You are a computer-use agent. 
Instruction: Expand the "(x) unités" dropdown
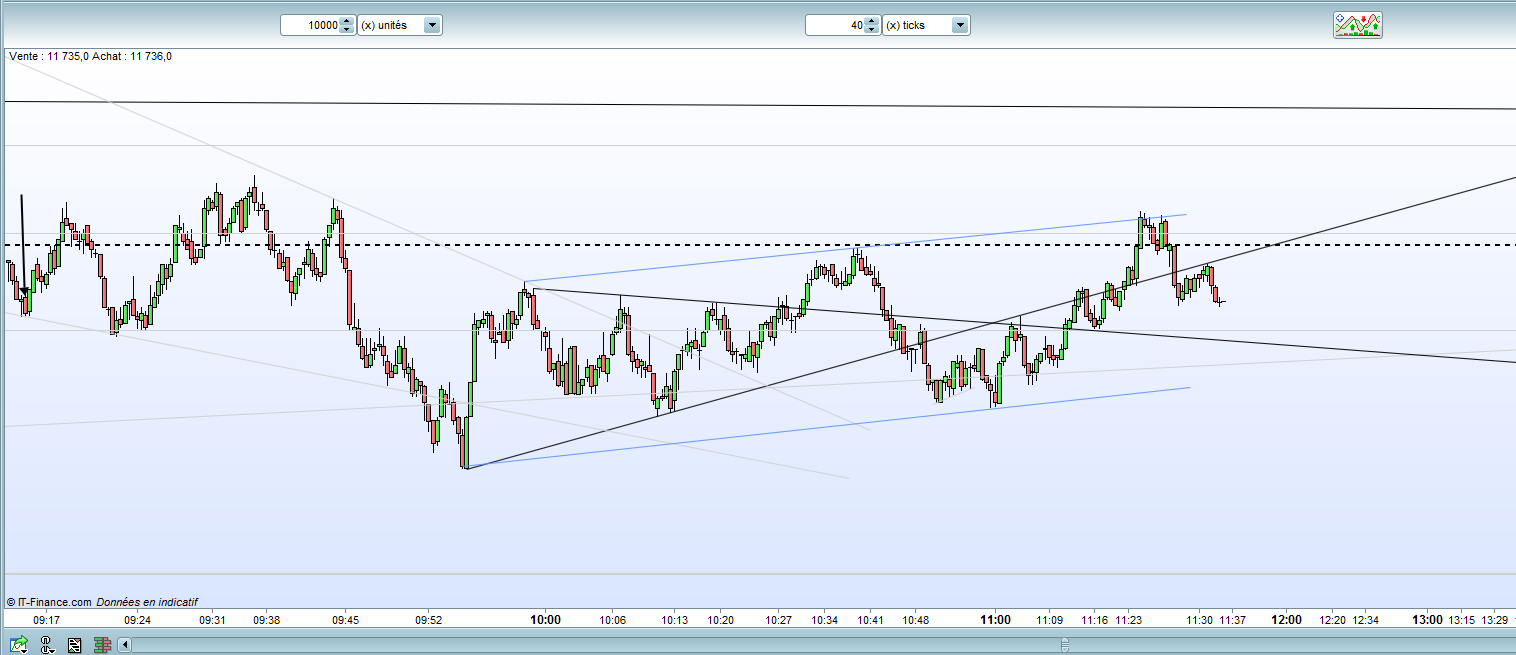432,25
